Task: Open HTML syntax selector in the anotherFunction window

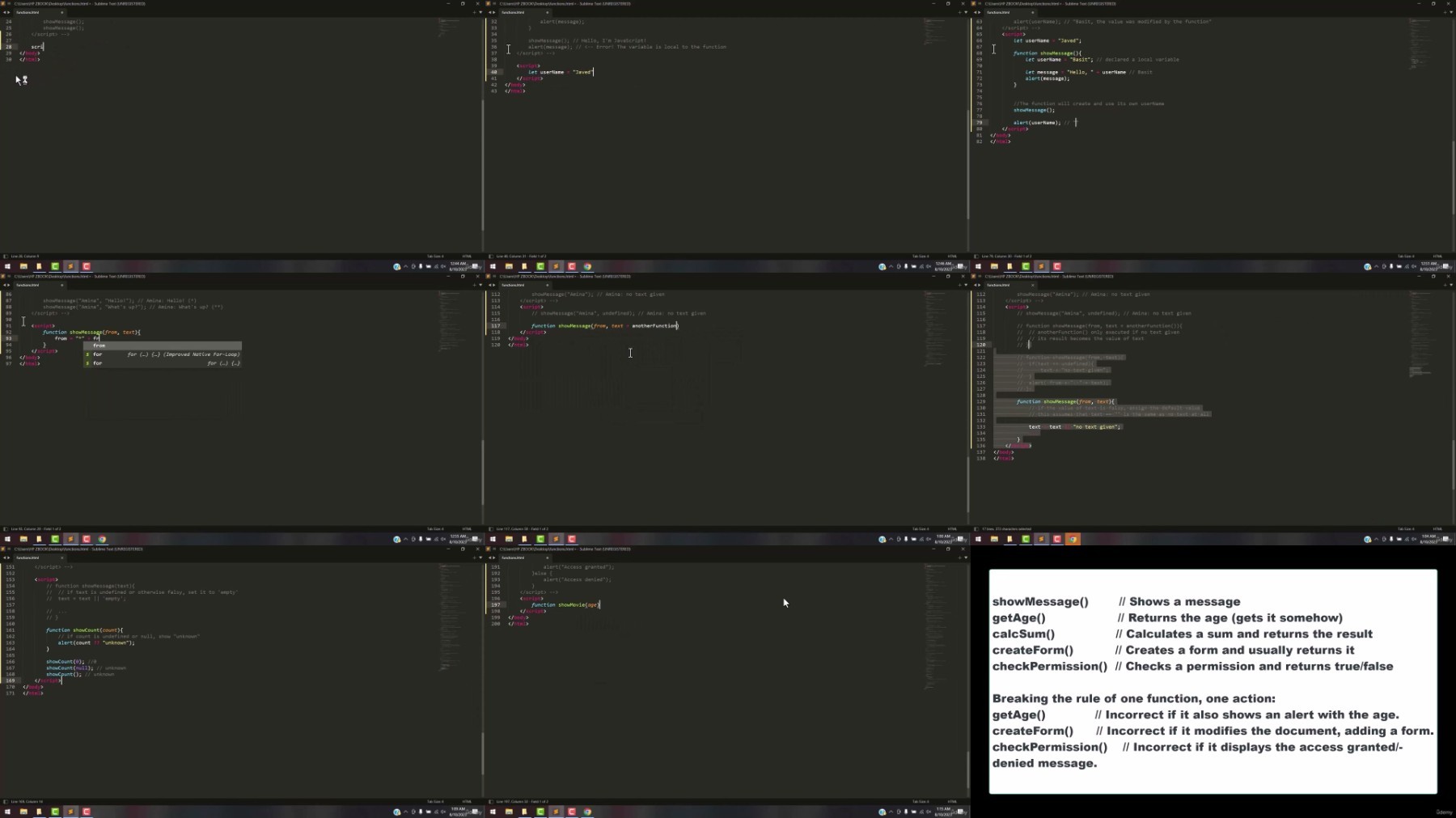Action: click(952, 529)
